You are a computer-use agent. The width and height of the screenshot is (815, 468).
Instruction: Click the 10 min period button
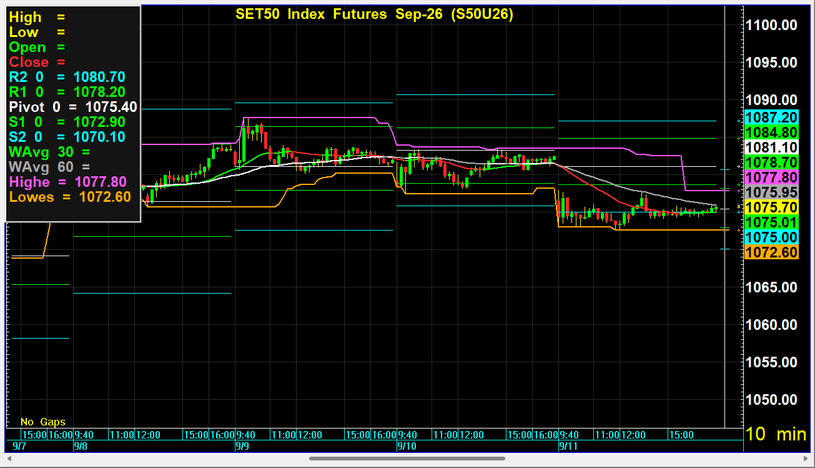(776, 434)
